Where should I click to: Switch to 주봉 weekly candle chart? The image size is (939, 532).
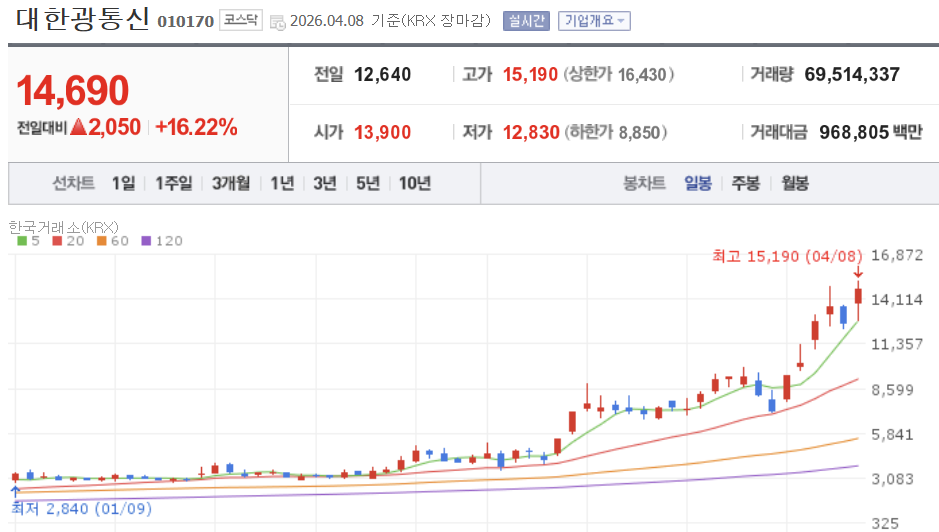(746, 183)
